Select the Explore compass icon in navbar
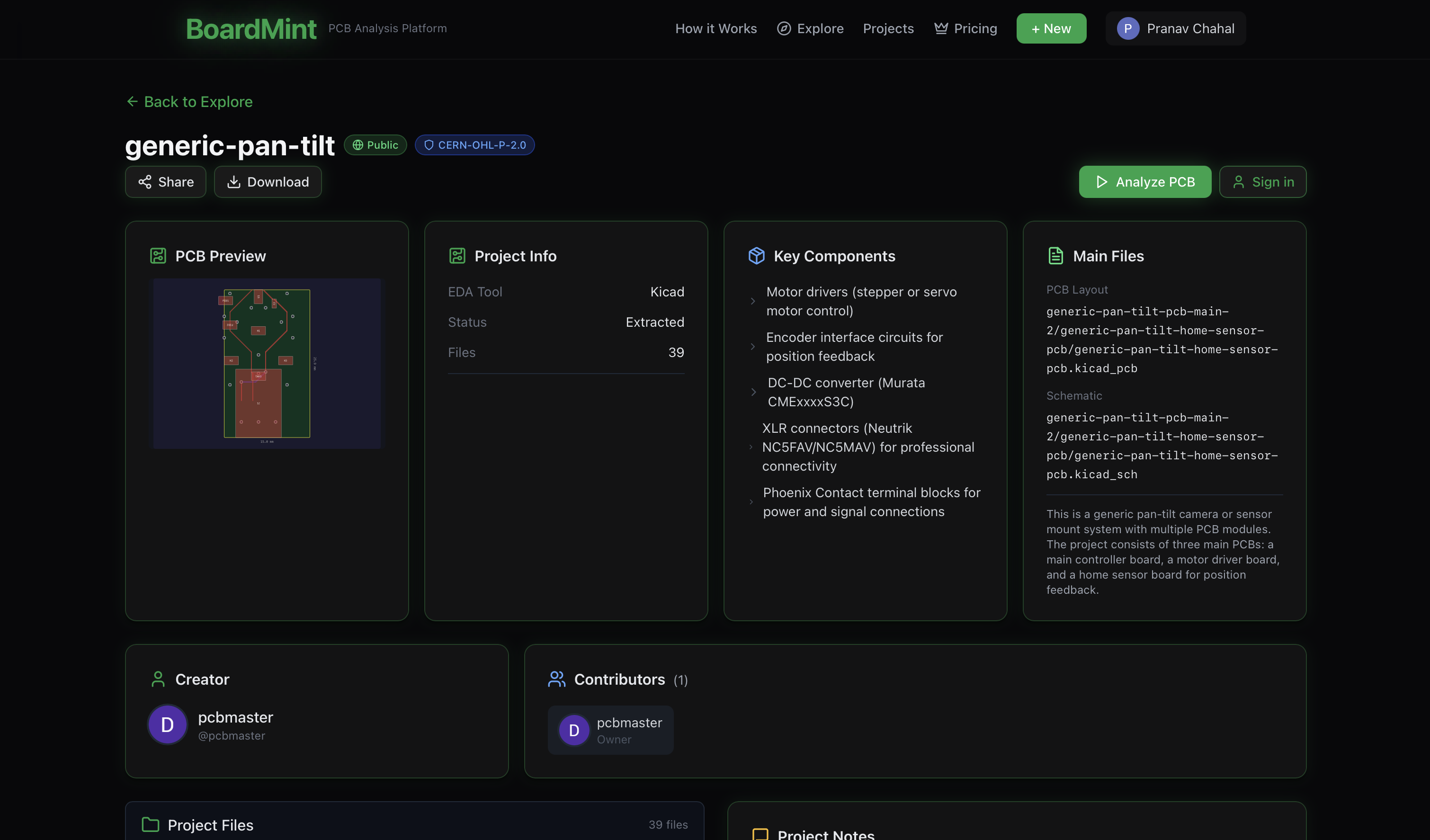Screen dimensions: 1430x840 coord(783,28)
